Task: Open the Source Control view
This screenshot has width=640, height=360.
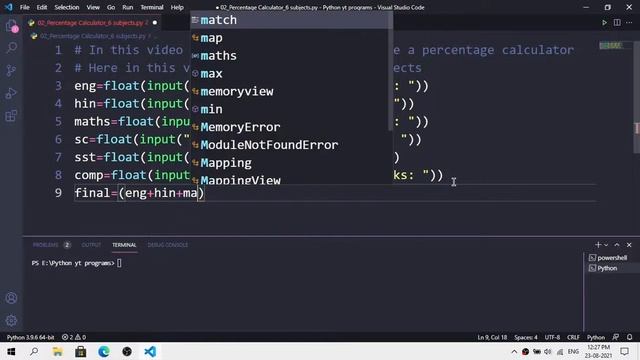Action: (x=11, y=71)
